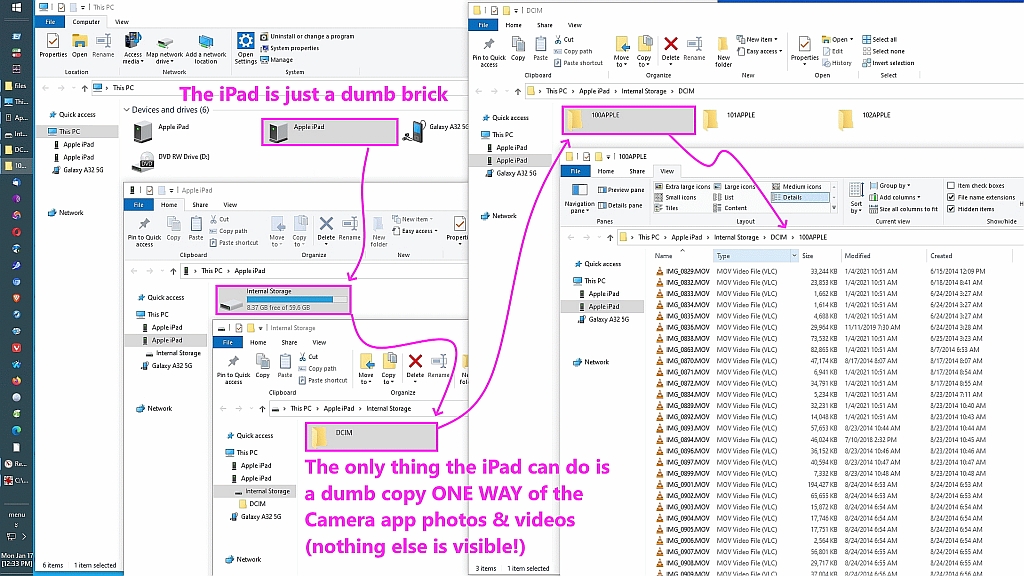Click Map network drive icon
The image size is (1024, 576).
pyautogui.click(x=165, y=50)
